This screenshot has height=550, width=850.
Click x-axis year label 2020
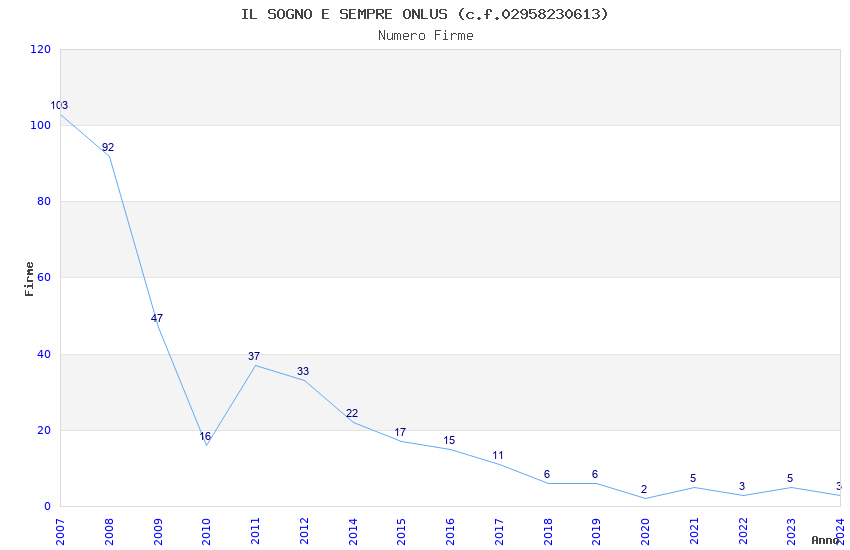point(645,532)
